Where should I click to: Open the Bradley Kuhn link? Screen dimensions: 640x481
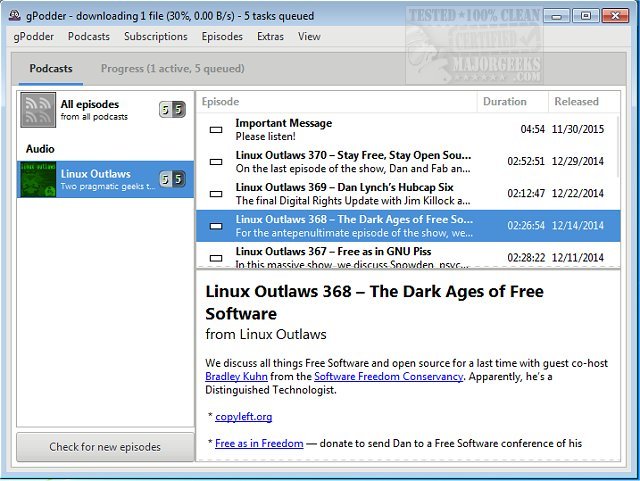[x=236, y=376]
